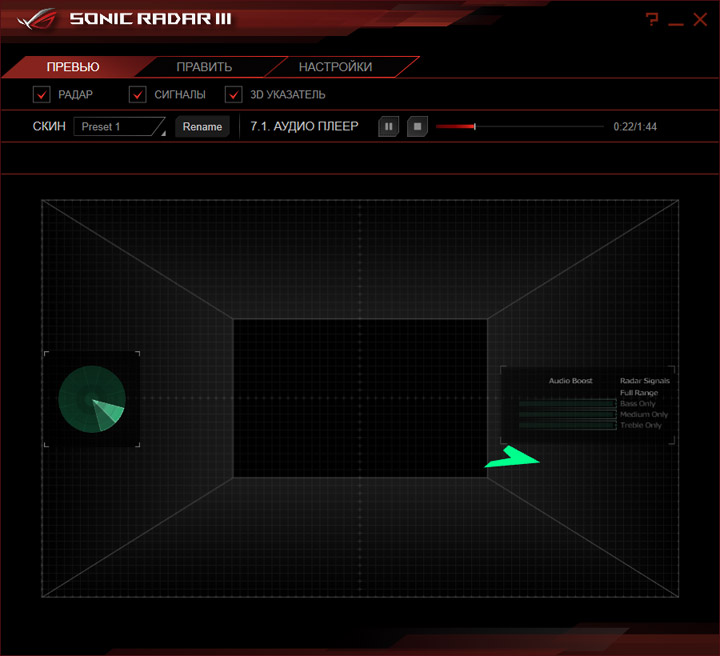This screenshot has width=720, height=656.
Task: Select the green circular radar widget
Action: coord(92,399)
